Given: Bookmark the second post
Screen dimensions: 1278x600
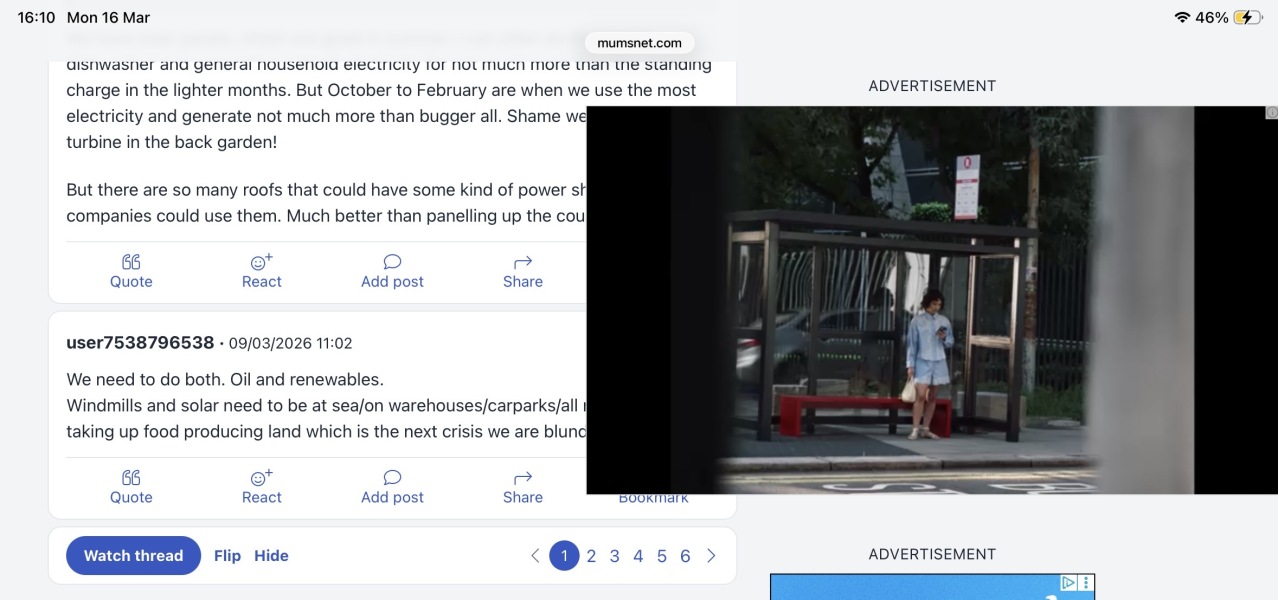Looking at the screenshot, I should click(x=652, y=496).
